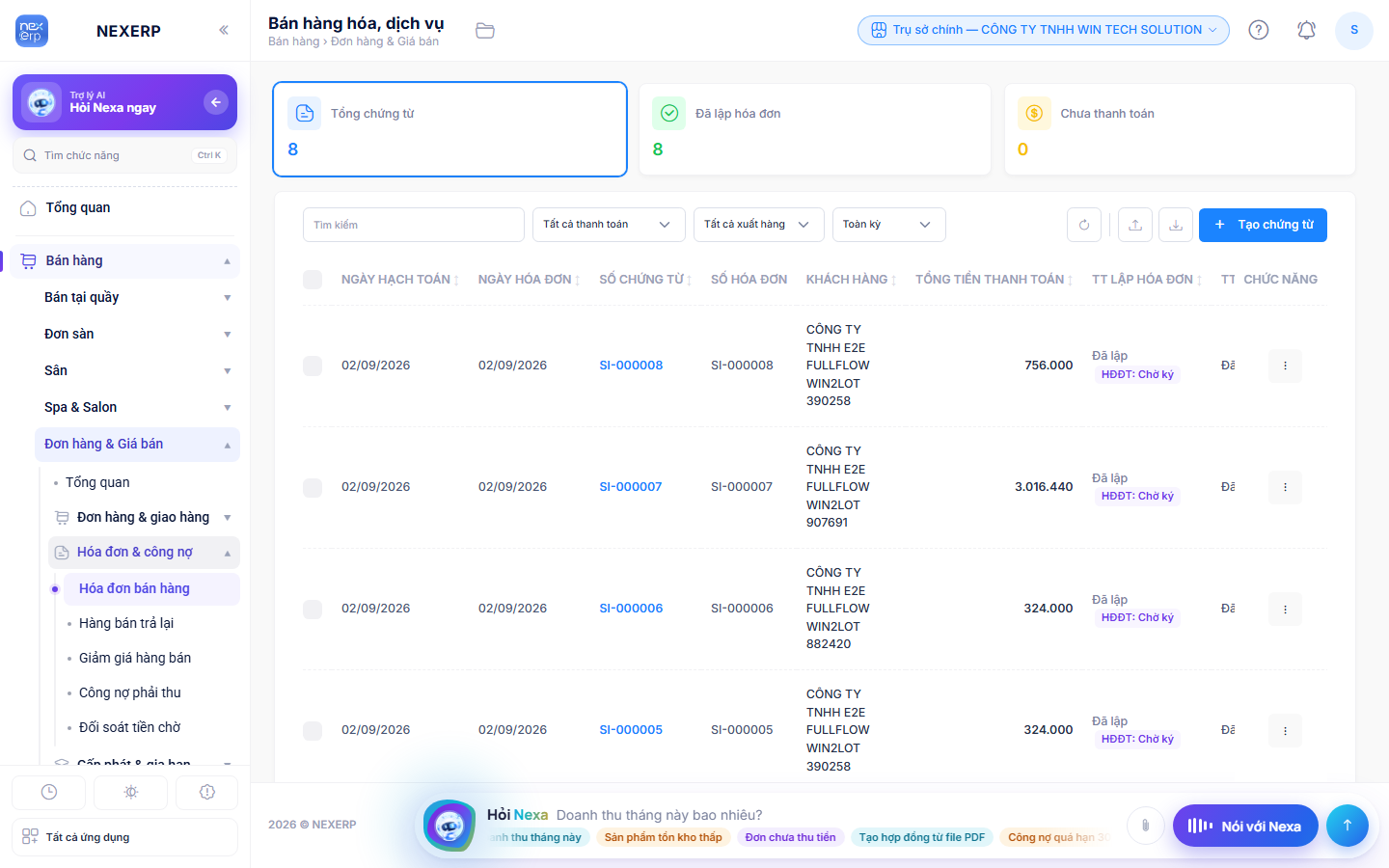Click the Nexa AI assistant arrow button
The width and height of the screenshot is (1389, 868).
pos(216,102)
